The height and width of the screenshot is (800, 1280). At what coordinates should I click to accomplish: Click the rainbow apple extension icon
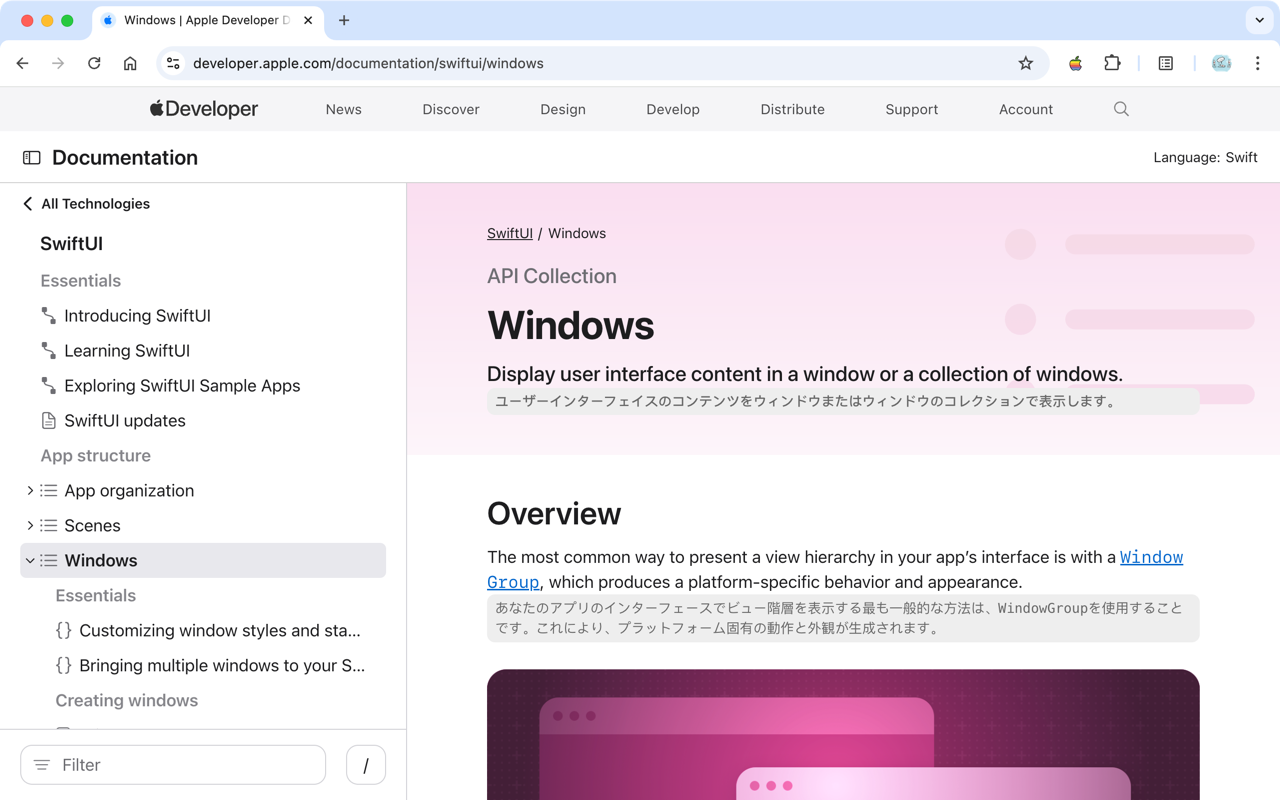point(1075,63)
